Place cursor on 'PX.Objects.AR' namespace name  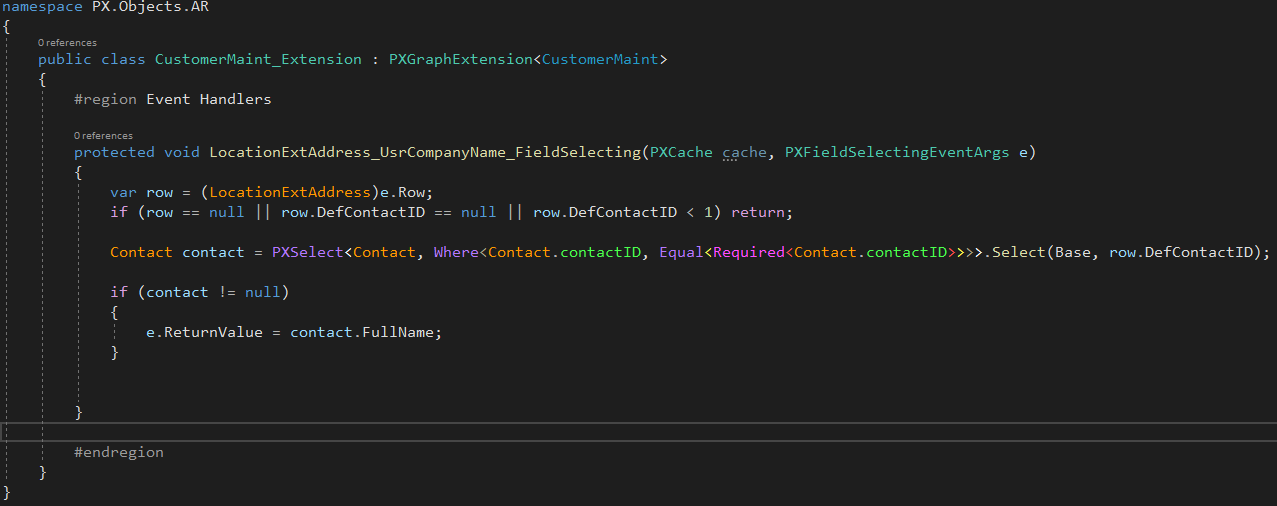click(x=150, y=7)
